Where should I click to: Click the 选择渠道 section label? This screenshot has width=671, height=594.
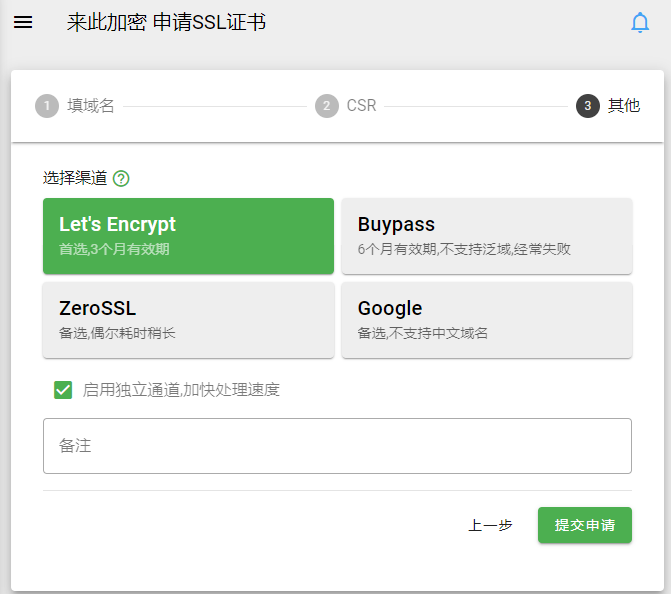click(x=75, y=178)
